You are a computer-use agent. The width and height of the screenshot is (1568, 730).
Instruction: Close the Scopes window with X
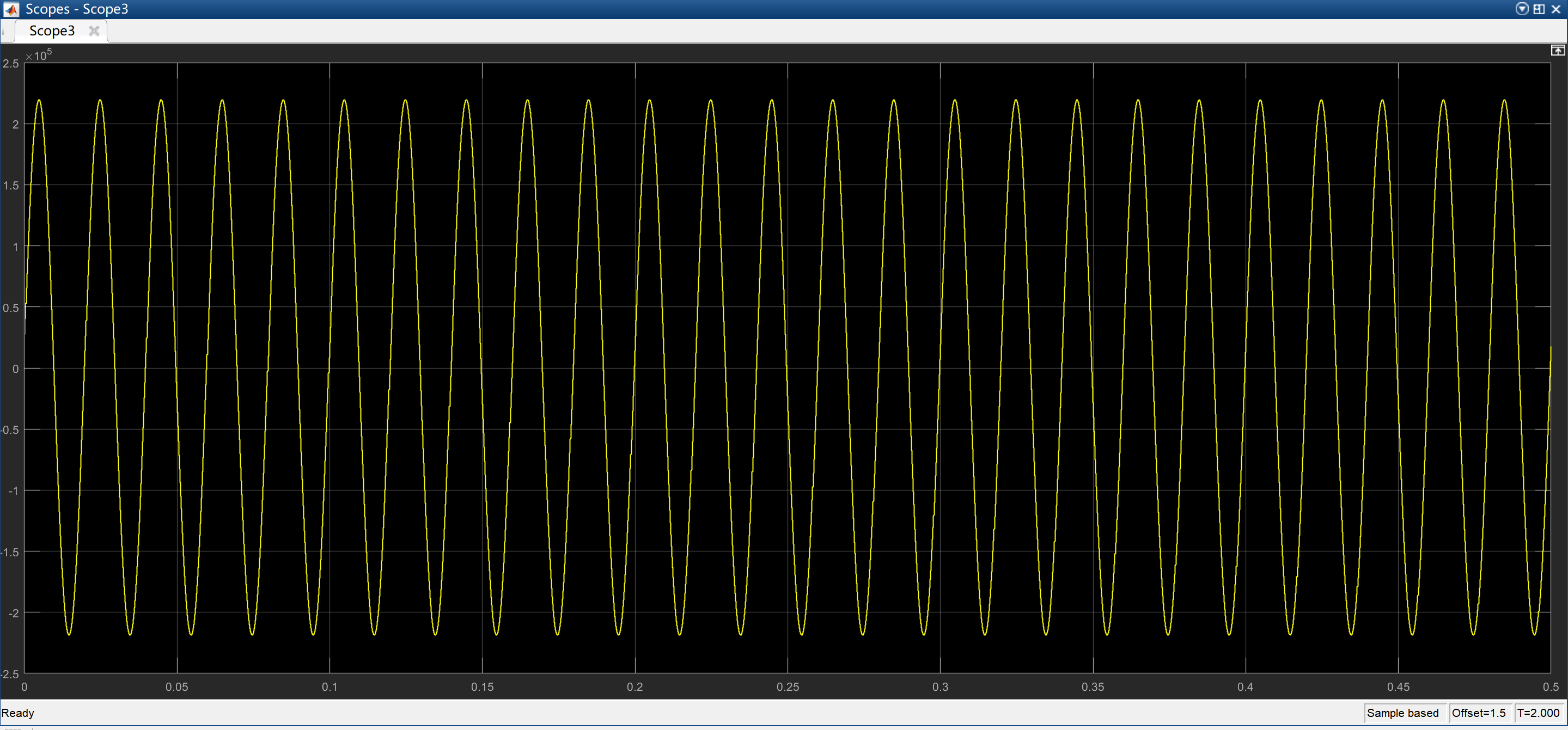pos(1556,9)
